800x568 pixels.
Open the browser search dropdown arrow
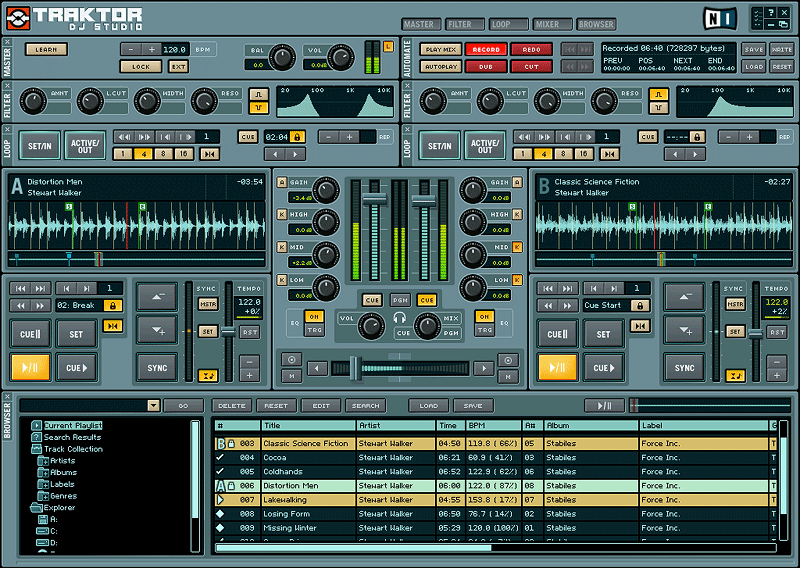(x=153, y=406)
